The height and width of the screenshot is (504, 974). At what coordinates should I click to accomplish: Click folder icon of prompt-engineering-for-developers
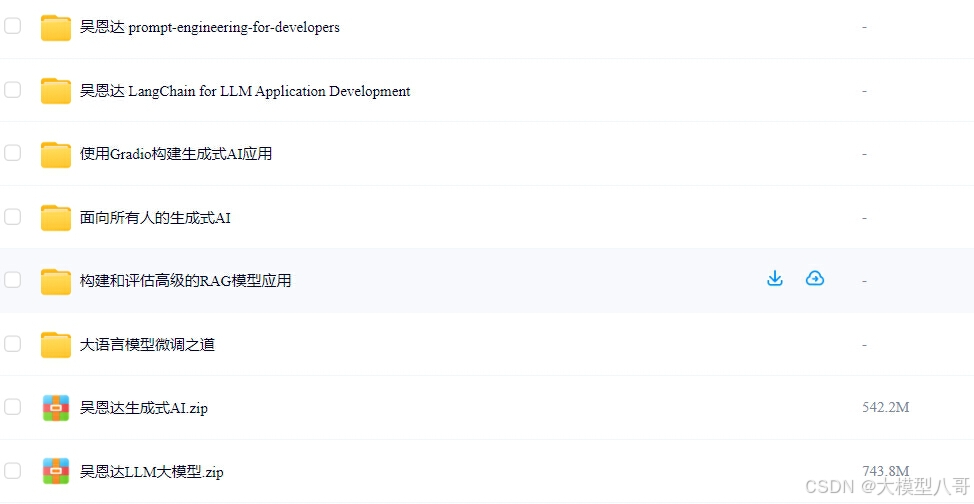tap(56, 28)
